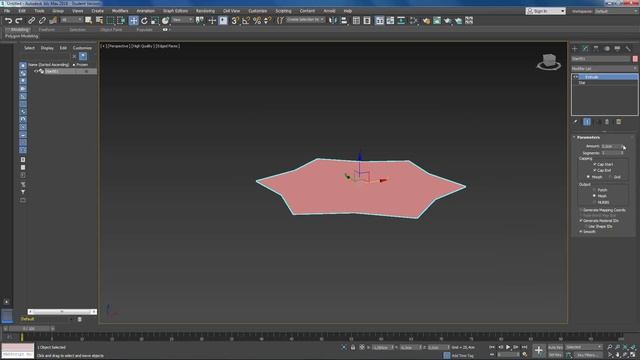Open the Create command panel tab
Screen dimensions: 640x360
click(x=575, y=49)
